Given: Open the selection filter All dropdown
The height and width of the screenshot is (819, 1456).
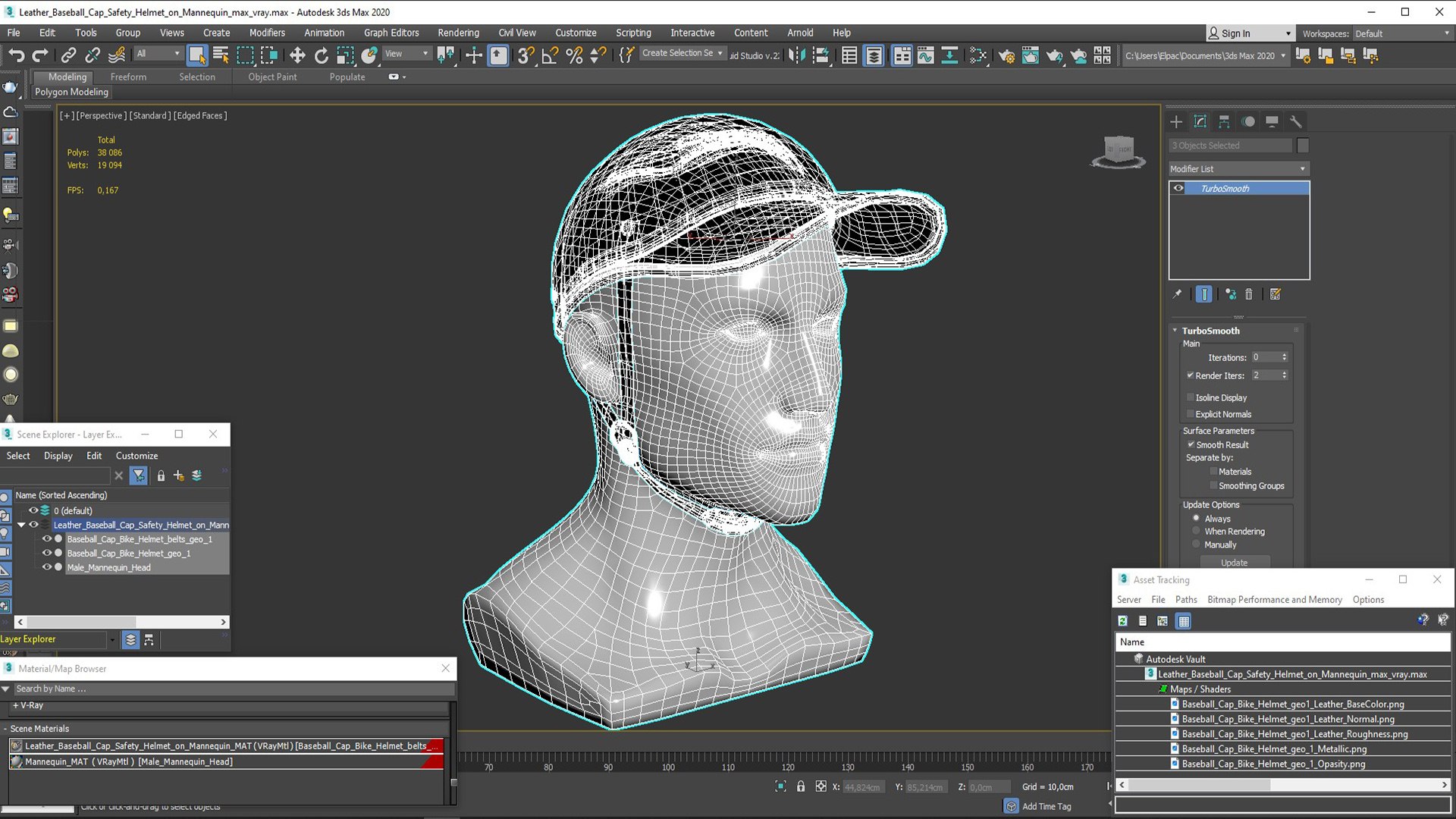Looking at the screenshot, I should (158, 54).
